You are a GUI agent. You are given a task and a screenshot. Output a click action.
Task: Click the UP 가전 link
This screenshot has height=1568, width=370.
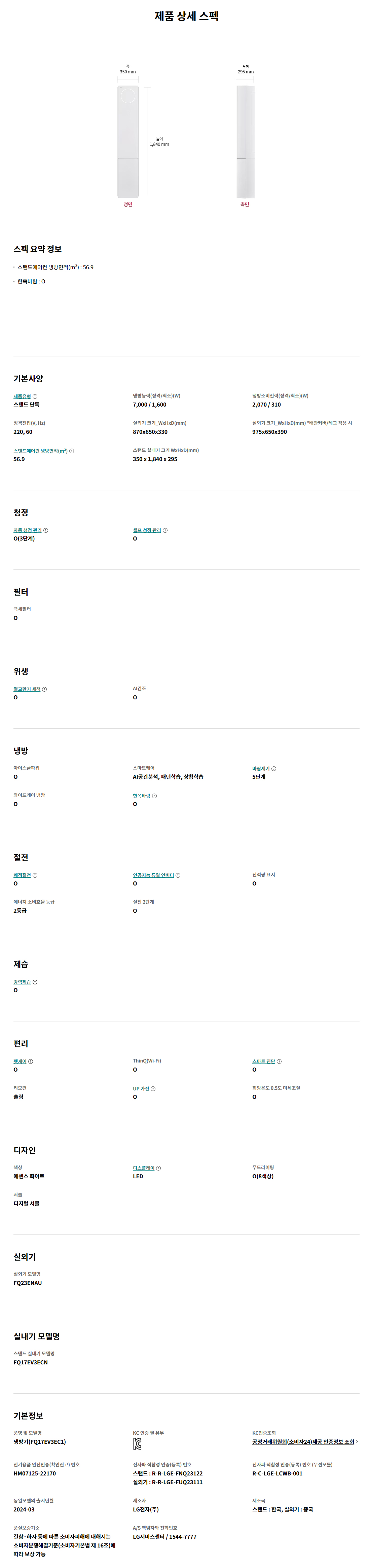[x=141, y=1089]
